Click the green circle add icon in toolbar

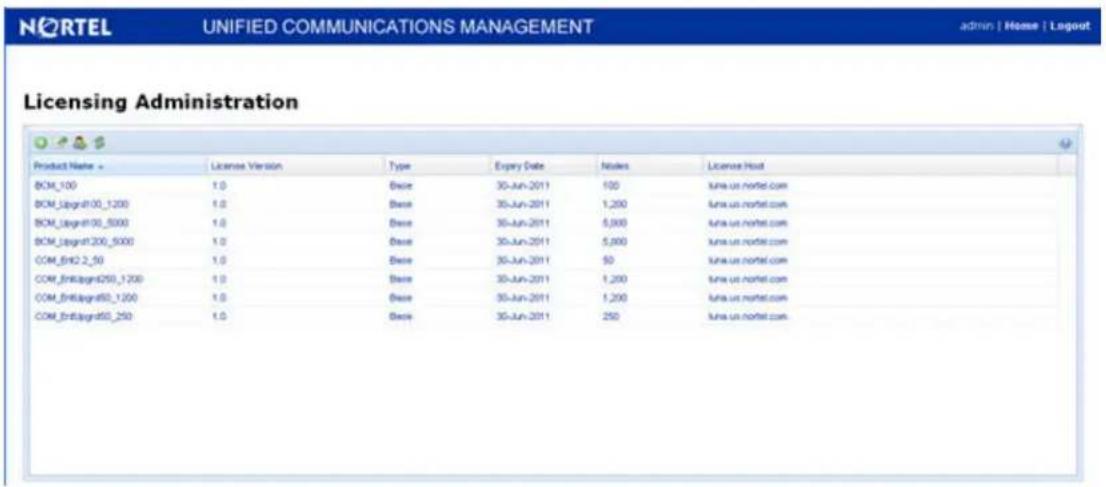[x=41, y=143]
